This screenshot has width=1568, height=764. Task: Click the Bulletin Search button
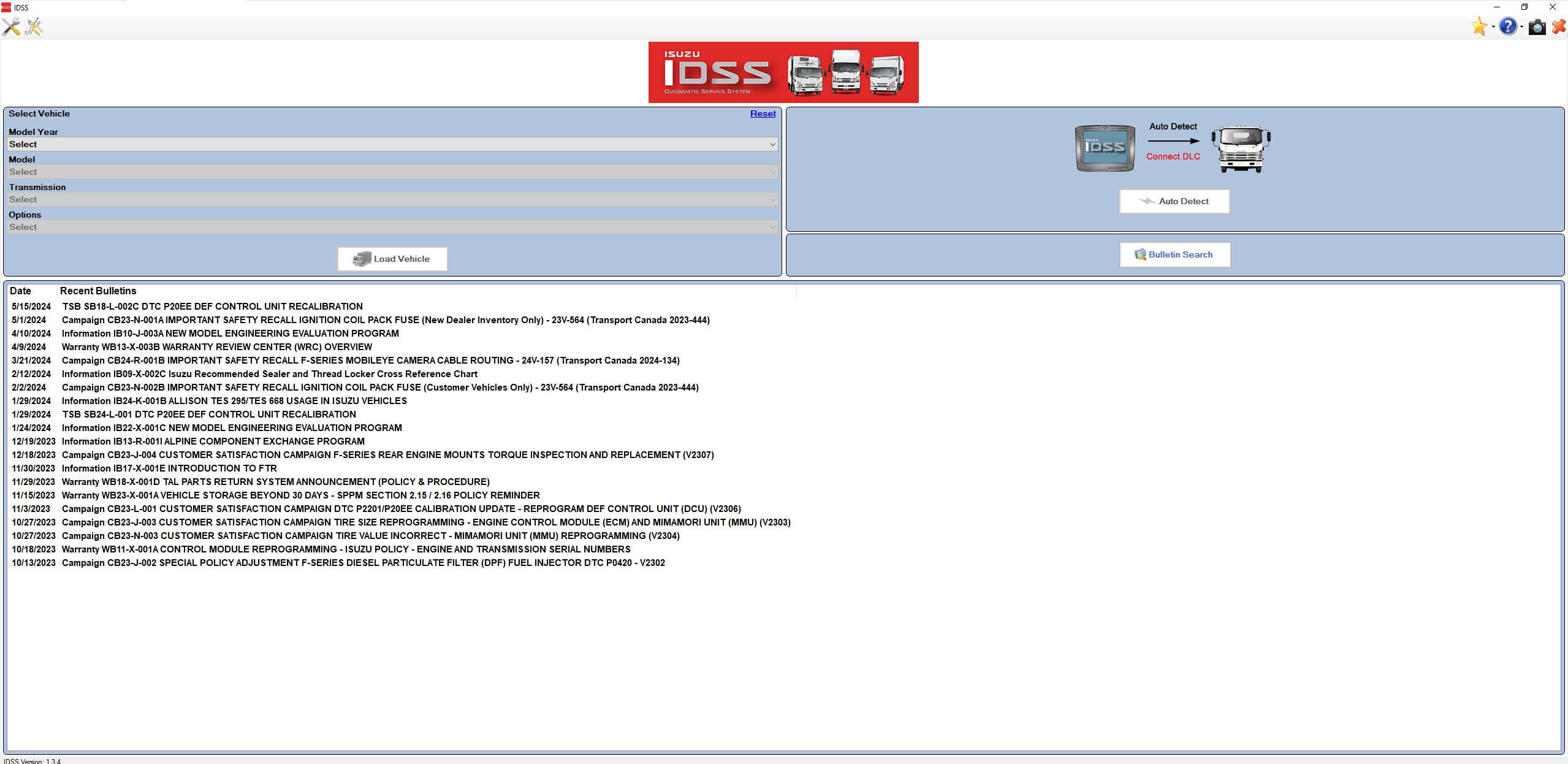coord(1174,254)
